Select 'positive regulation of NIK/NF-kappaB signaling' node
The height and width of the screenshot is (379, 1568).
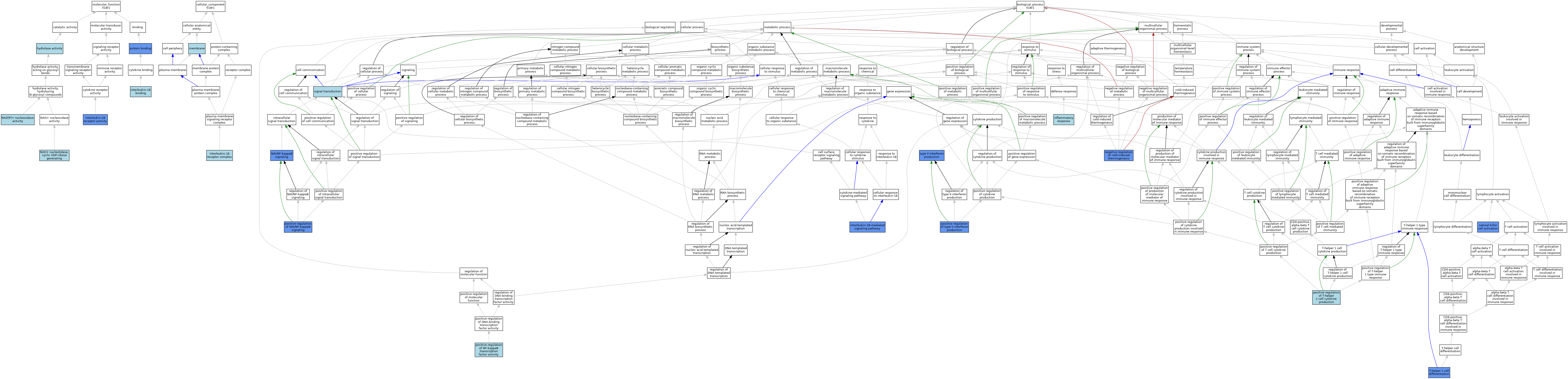(298, 227)
